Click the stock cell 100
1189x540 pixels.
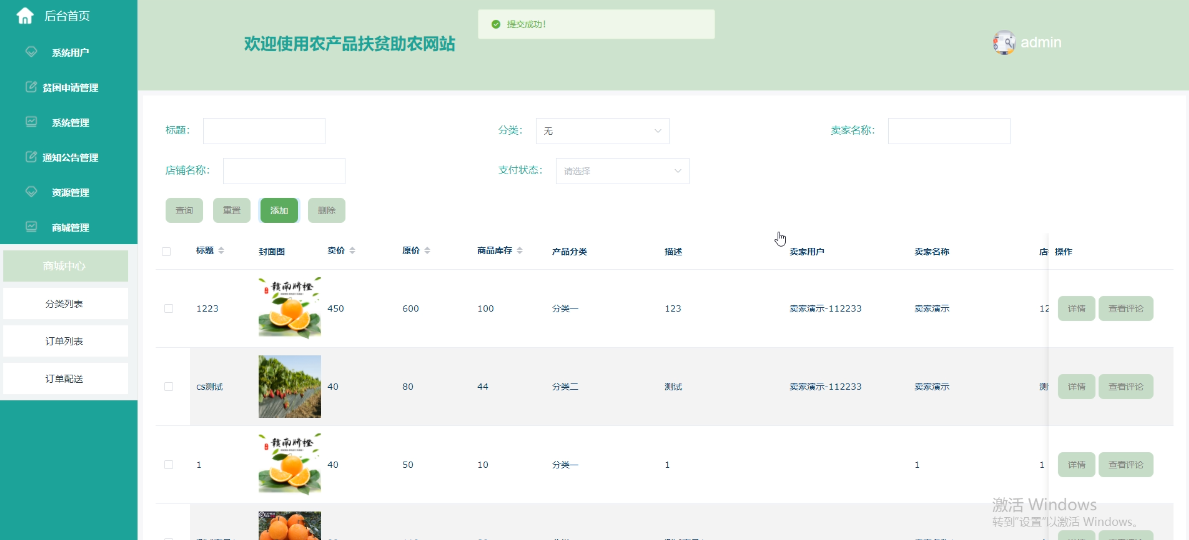point(485,309)
